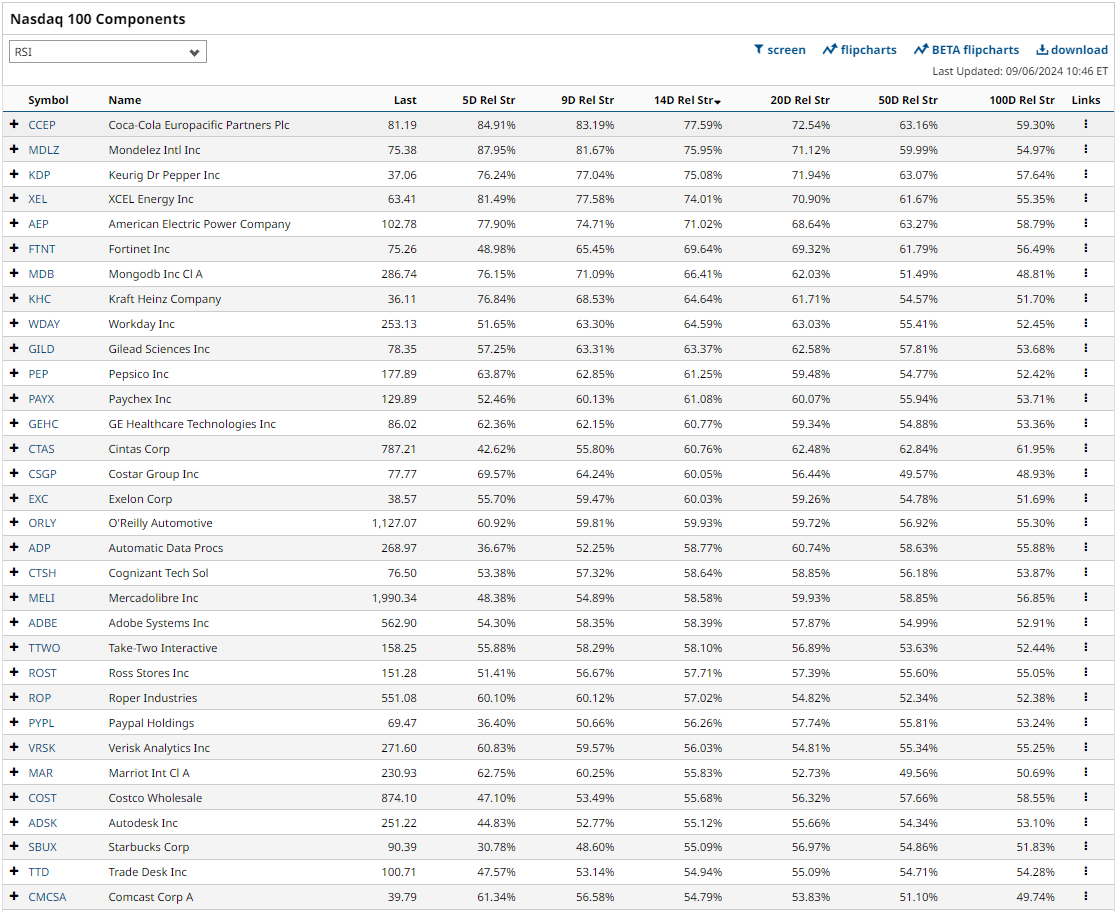This screenshot has height=912, width=1115.
Task: Open the flipcharts view
Action: point(859,50)
